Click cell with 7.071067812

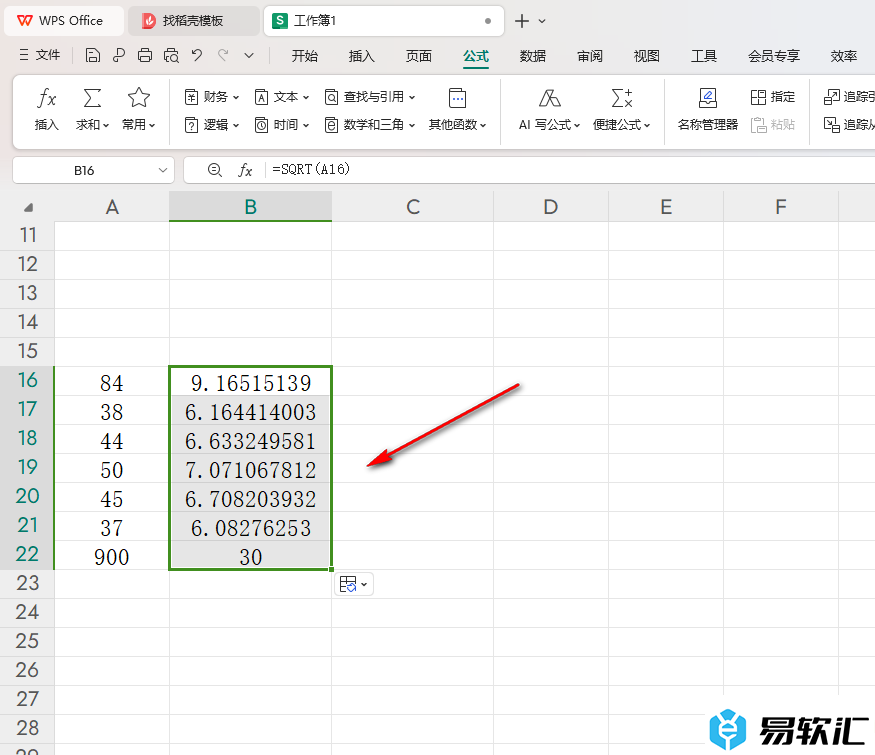tap(251, 469)
